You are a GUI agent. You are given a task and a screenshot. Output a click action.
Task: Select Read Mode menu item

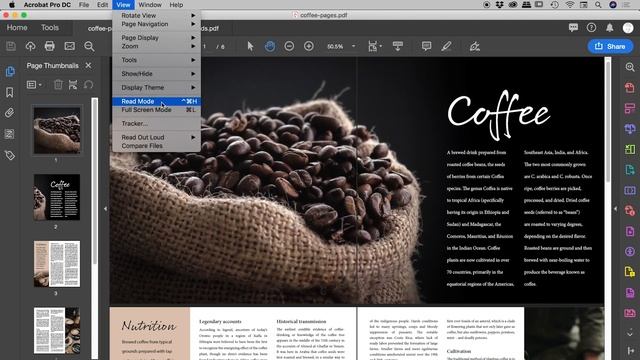(x=157, y=101)
